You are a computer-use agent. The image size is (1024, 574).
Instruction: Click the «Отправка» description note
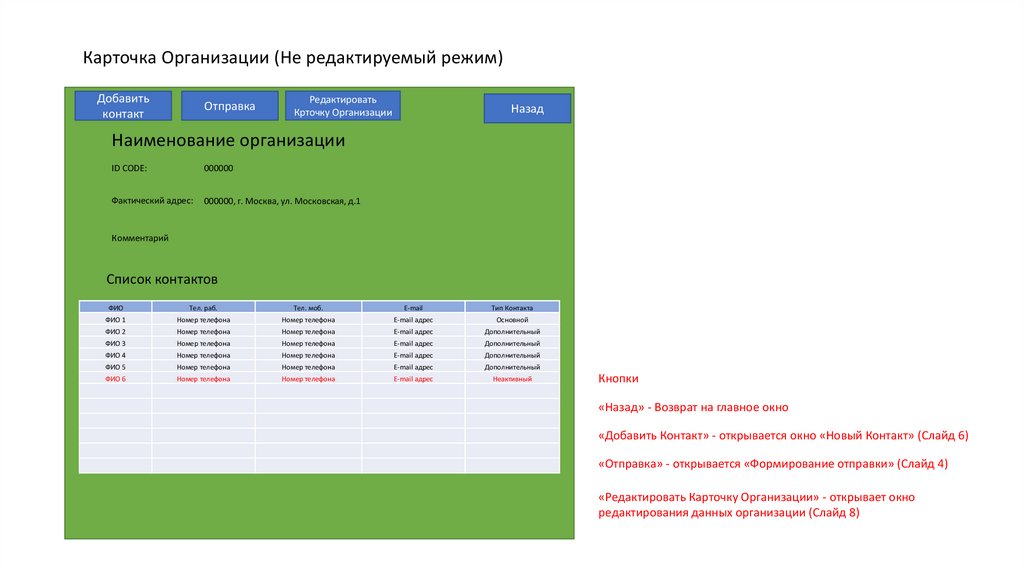pos(773,464)
